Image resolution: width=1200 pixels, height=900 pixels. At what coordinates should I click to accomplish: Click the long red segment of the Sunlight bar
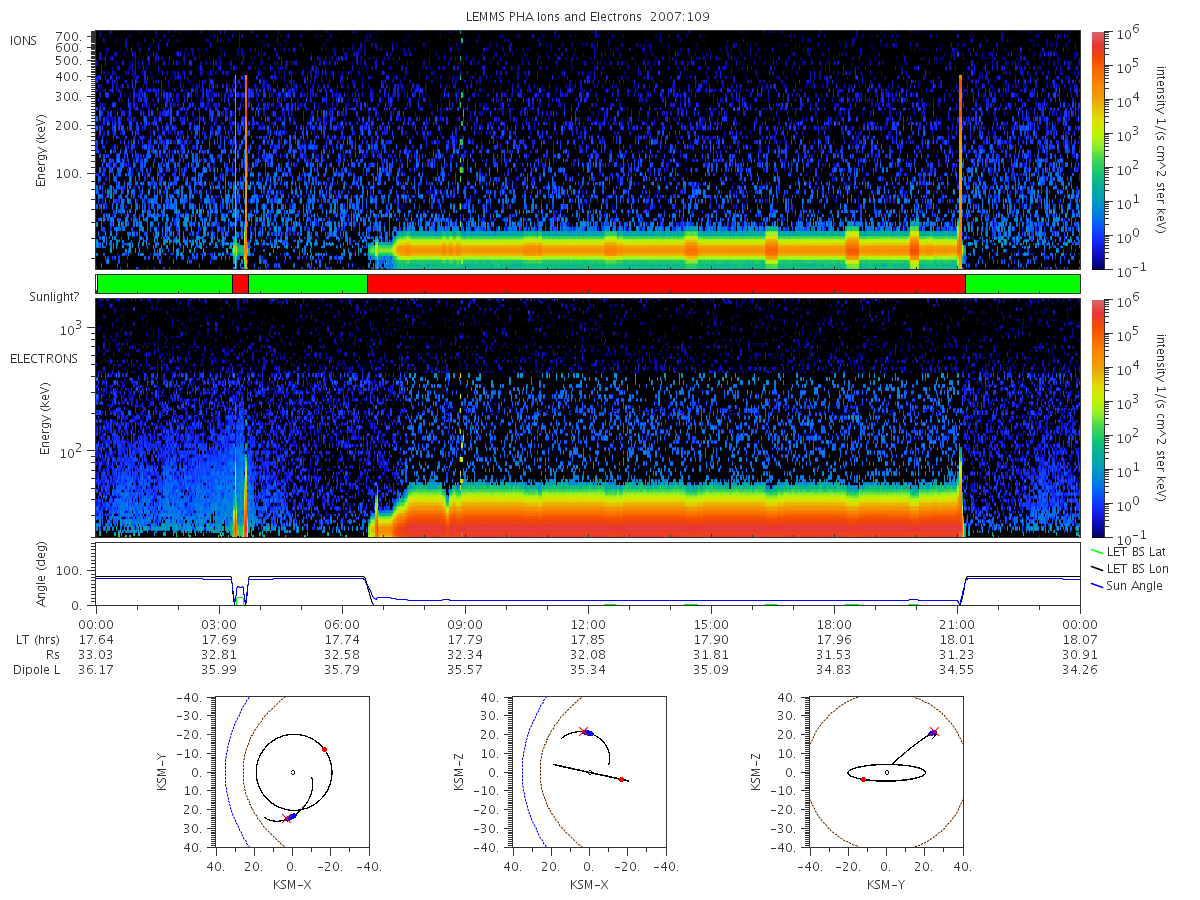[x=666, y=284]
